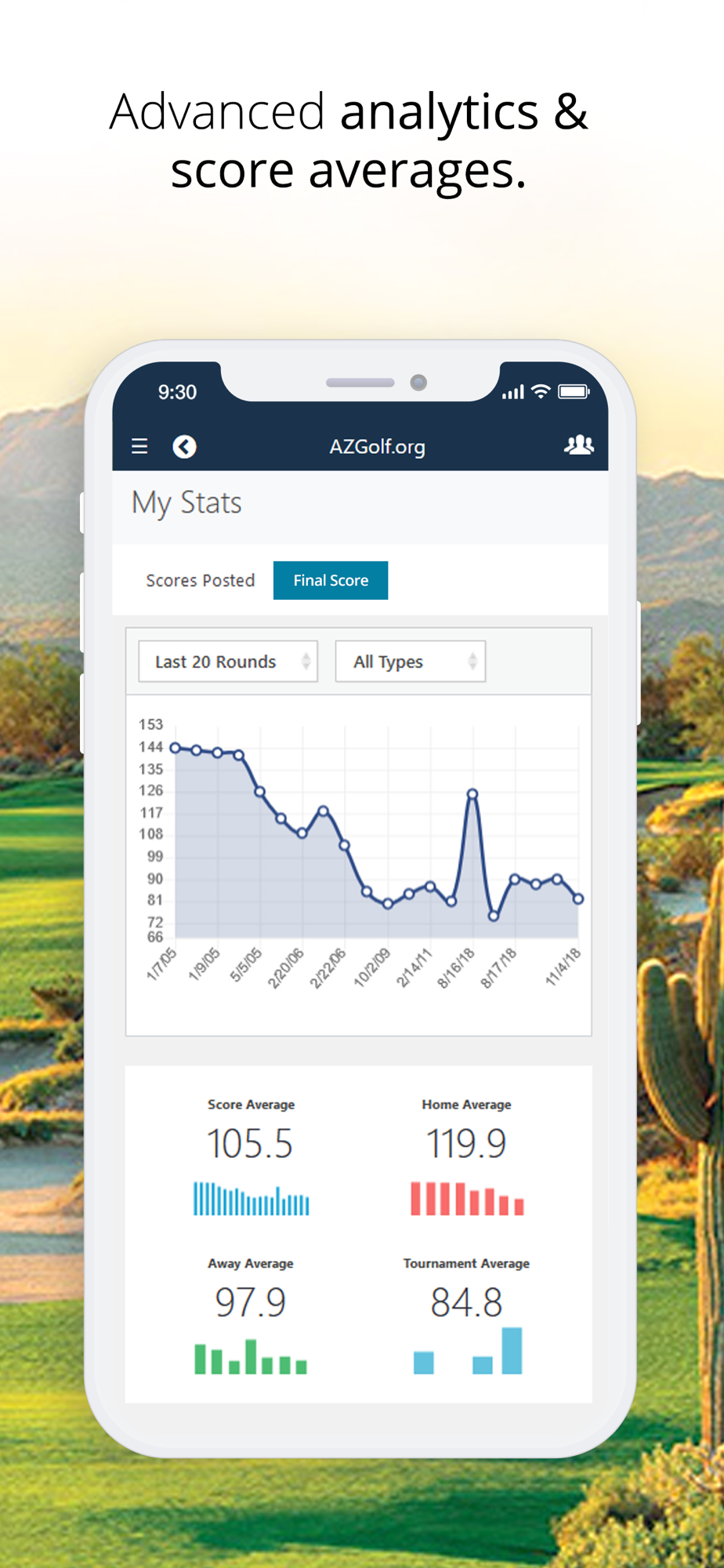Expand the All Types dropdown
Screen dimensions: 724x1568
pyautogui.click(x=411, y=662)
